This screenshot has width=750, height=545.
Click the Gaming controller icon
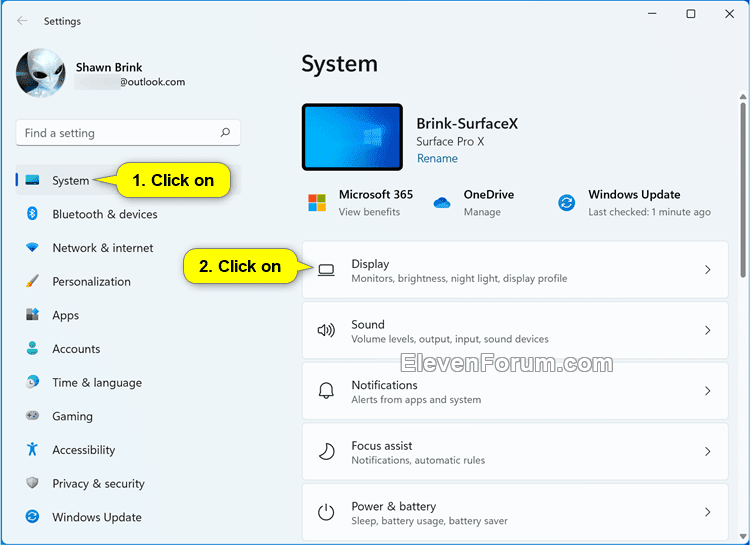coord(32,416)
